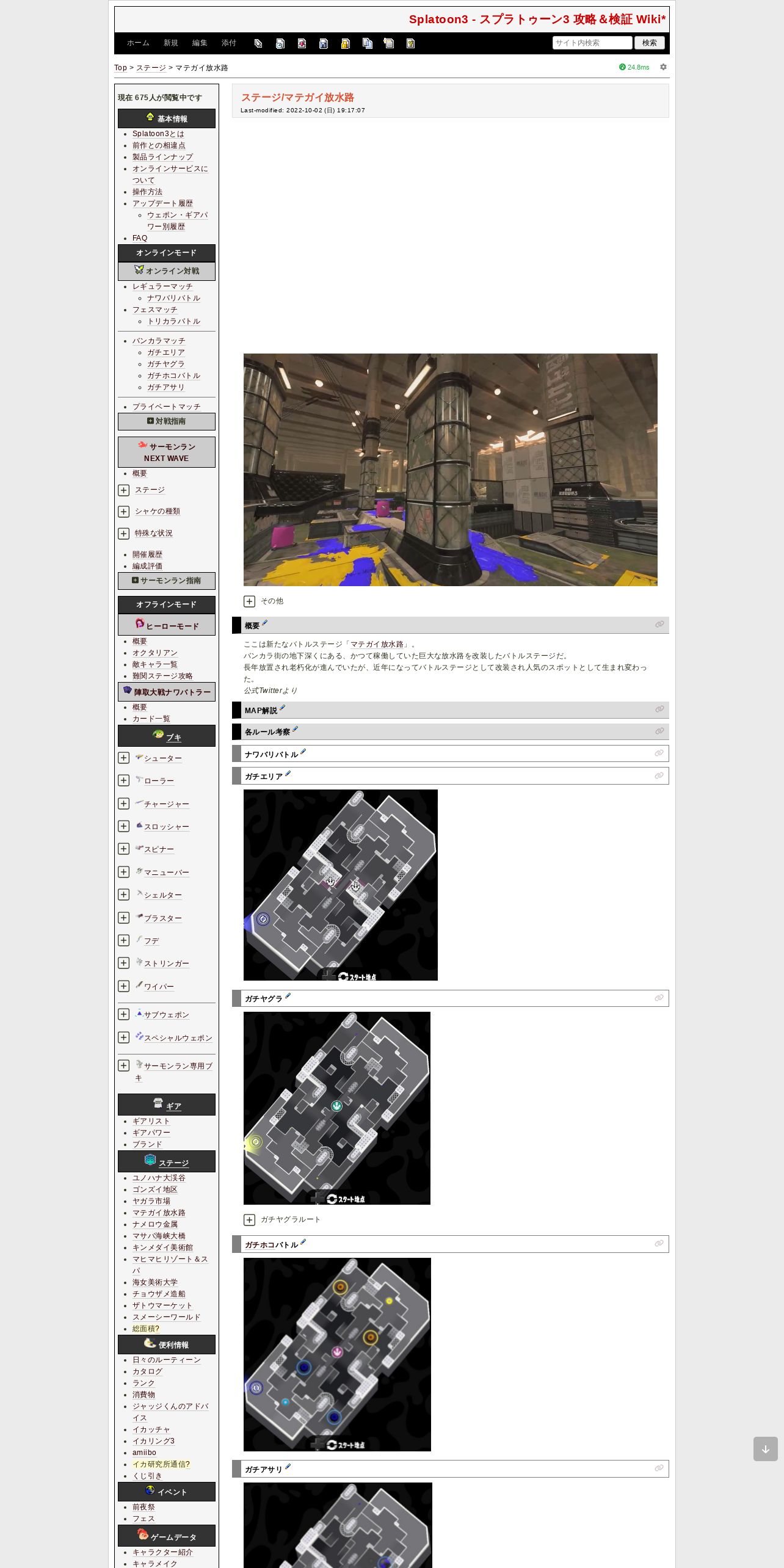Image resolution: width=784 pixels, height=1568 pixels.
Task: Expand the ローラー weapon list
Action: pos(123,780)
